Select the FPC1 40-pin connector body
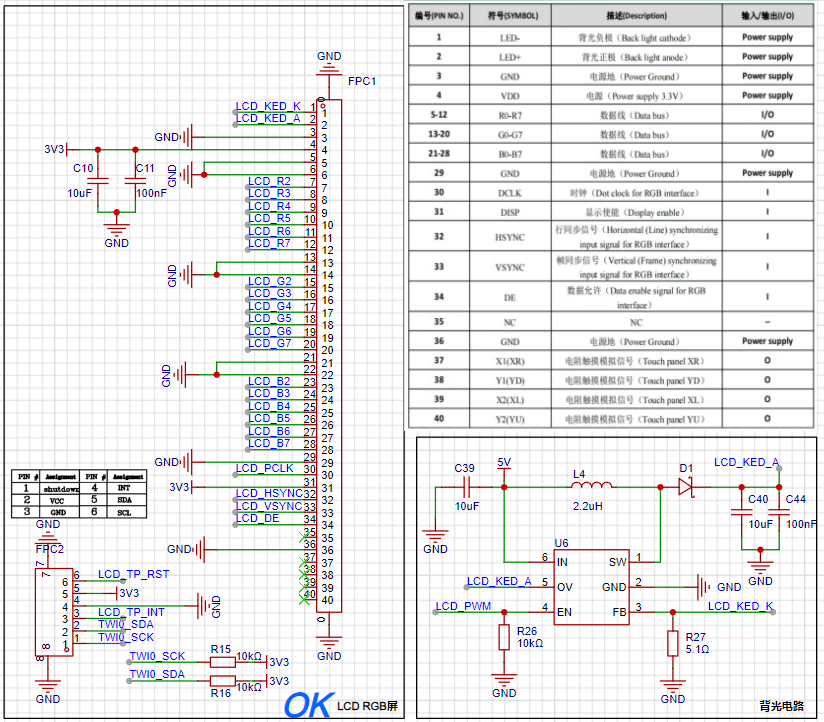 [329, 356]
